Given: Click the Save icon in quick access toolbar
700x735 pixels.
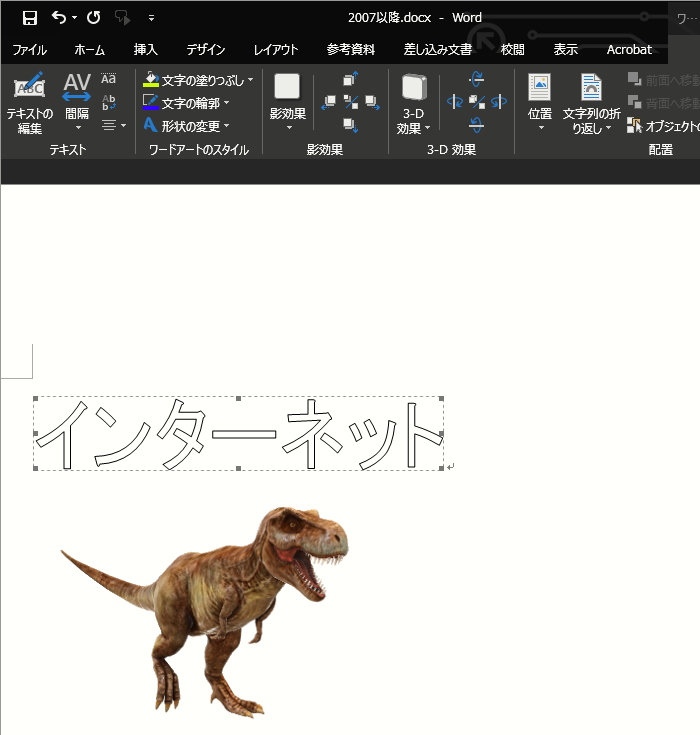Looking at the screenshot, I should point(30,18).
